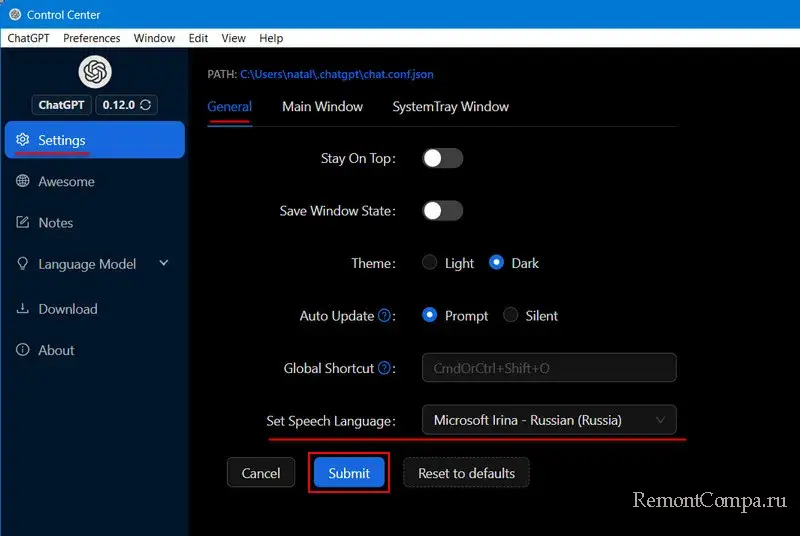Click the ChatGPT logo in sidebar
800x536 pixels.
(x=95, y=71)
